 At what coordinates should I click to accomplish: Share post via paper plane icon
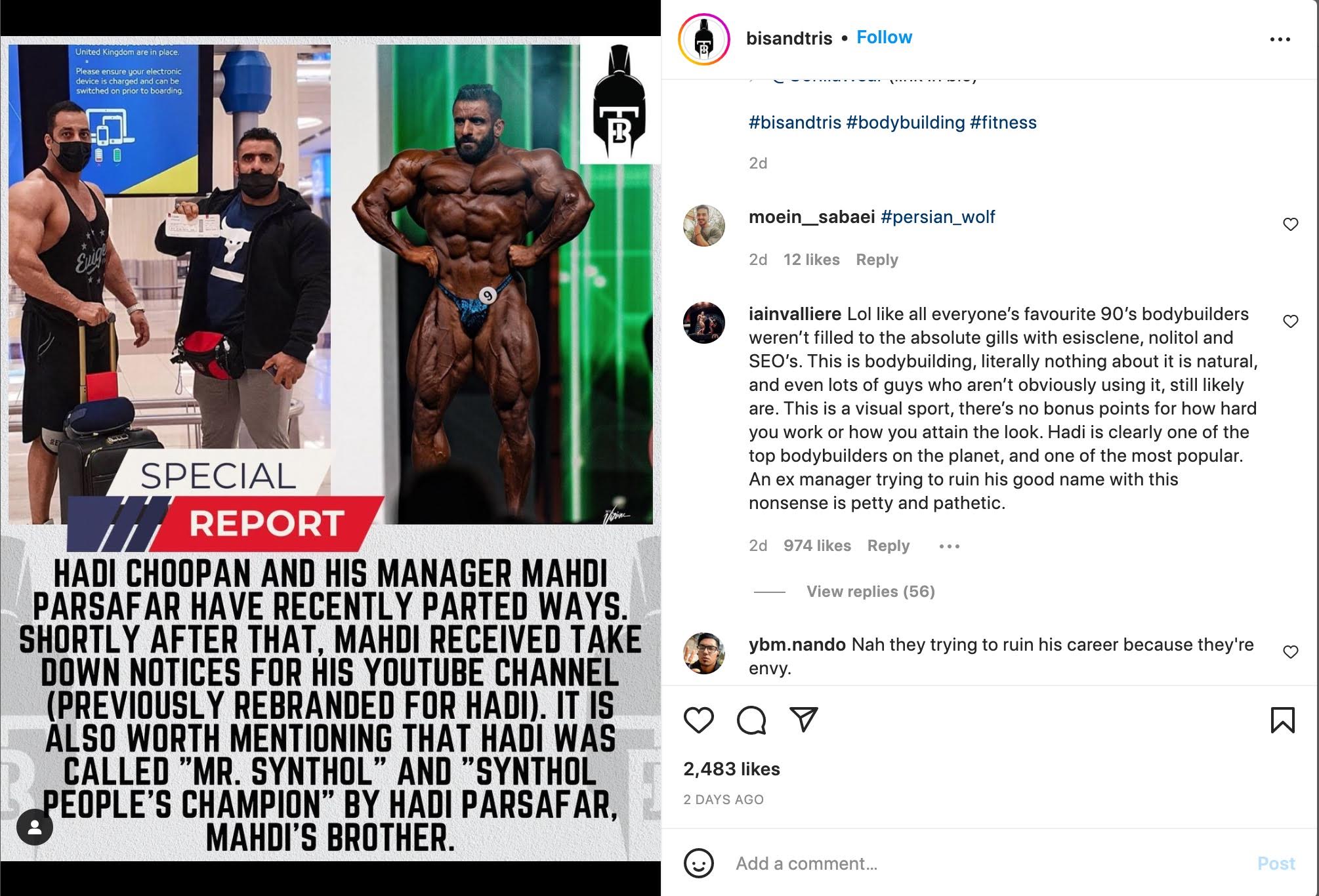point(804,720)
